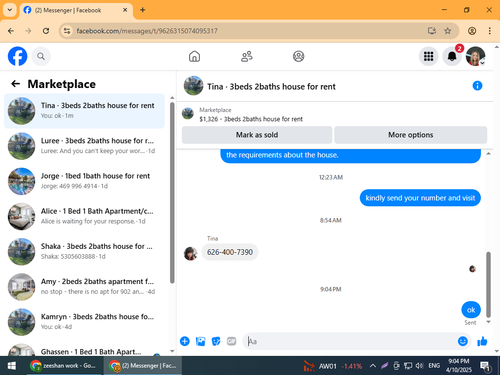Open the $1,326 3beds 2baths listing link
Image resolution: width=500 pixels, height=375 pixels.
point(251,119)
